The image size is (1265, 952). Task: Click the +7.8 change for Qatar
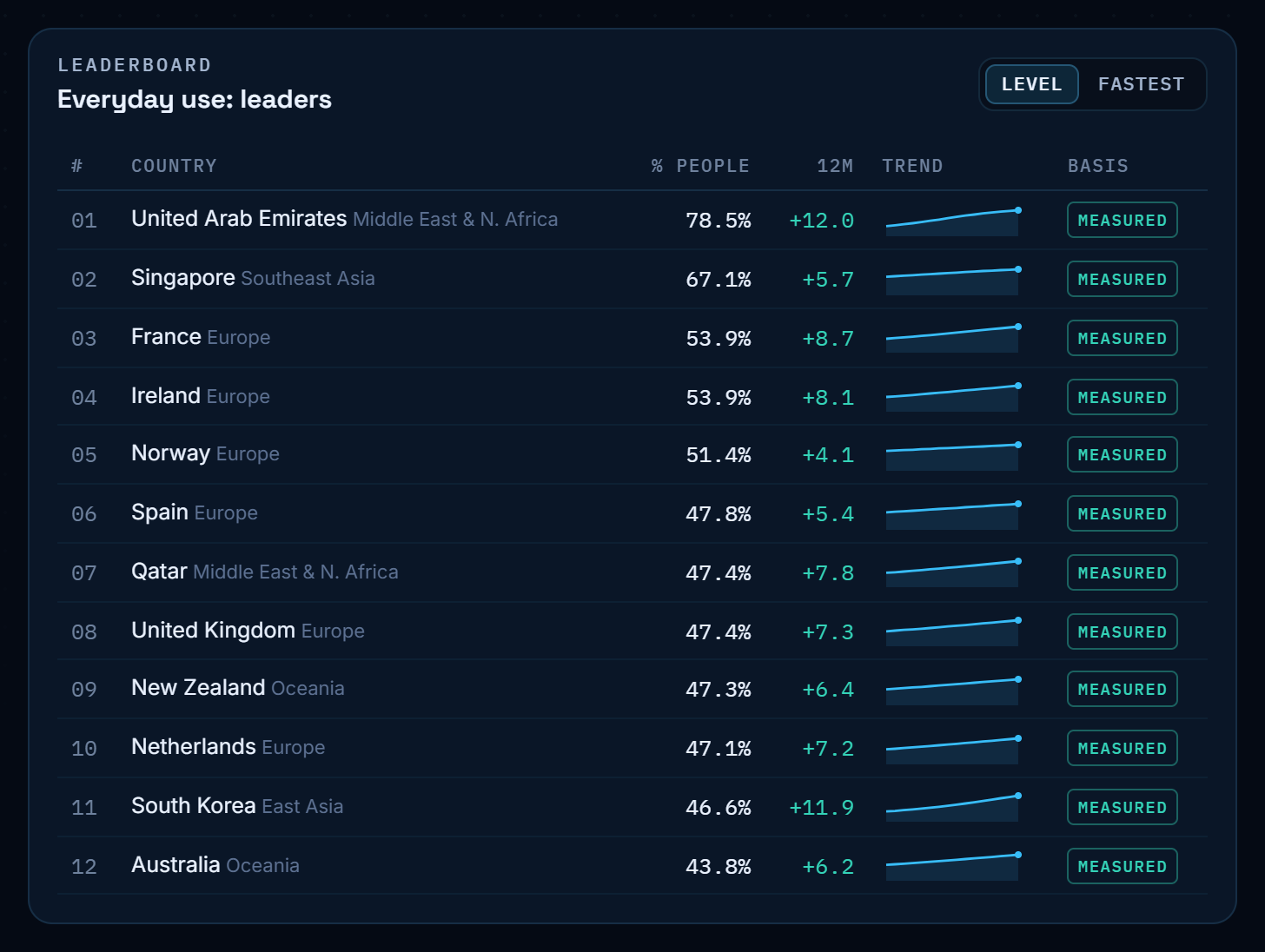point(828,573)
